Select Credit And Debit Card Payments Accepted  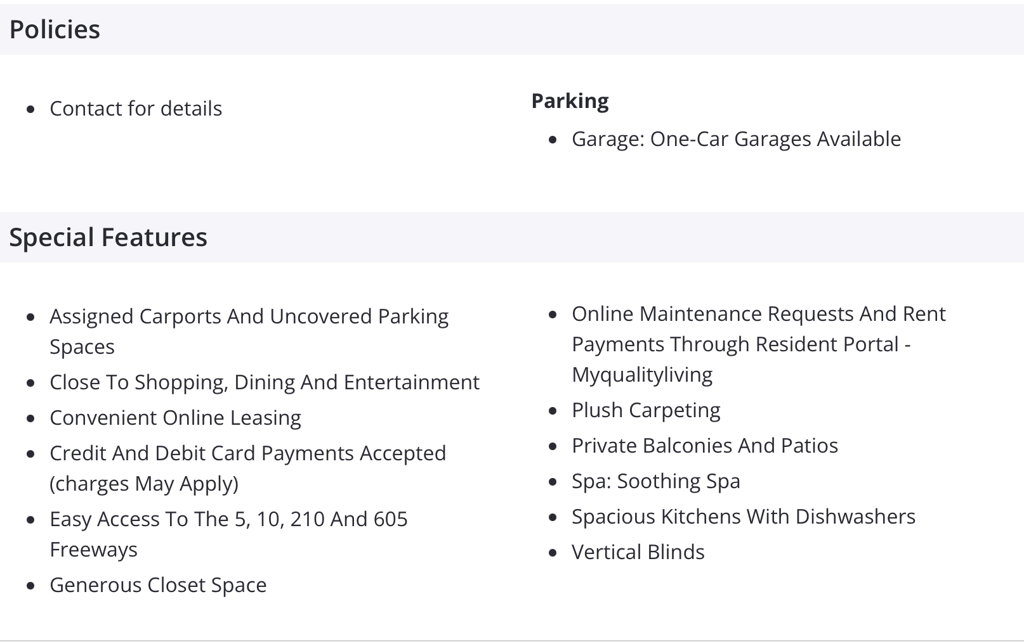(248, 453)
